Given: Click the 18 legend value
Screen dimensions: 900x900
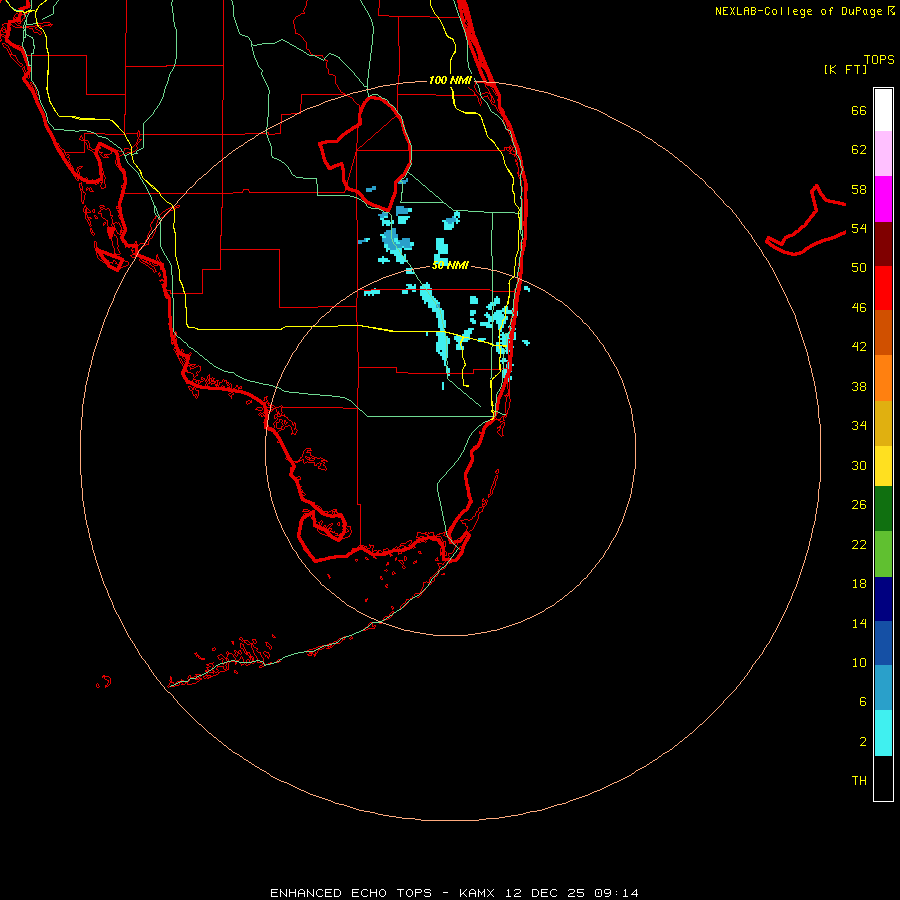Looking at the screenshot, I should [x=859, y=584].
